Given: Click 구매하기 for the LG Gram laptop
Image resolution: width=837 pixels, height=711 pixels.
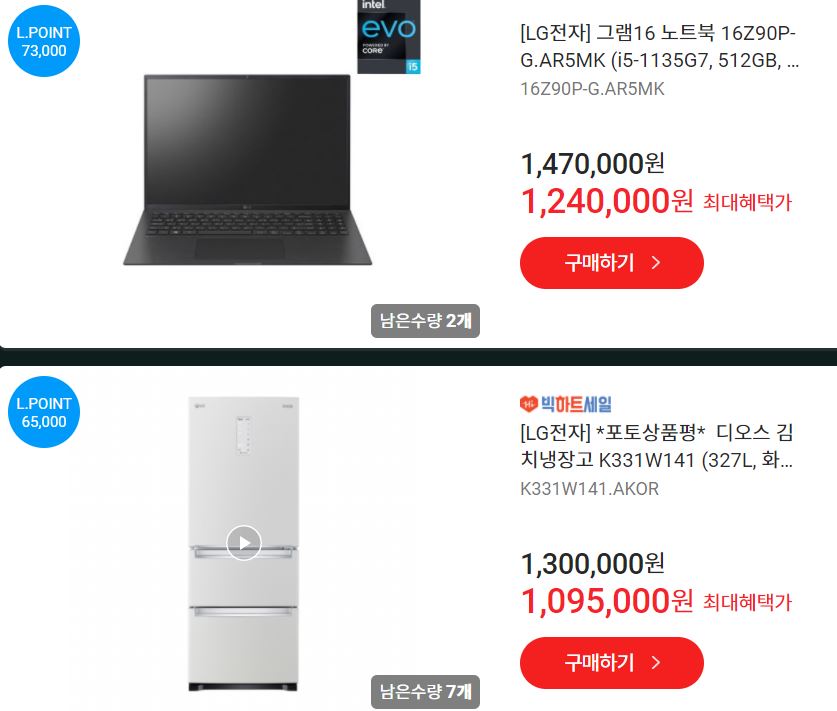Looking at the screenshot, I should pos(612,263).
